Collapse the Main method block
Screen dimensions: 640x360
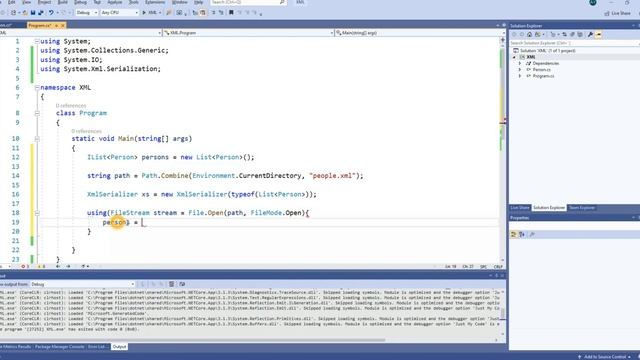coord(37,139)
